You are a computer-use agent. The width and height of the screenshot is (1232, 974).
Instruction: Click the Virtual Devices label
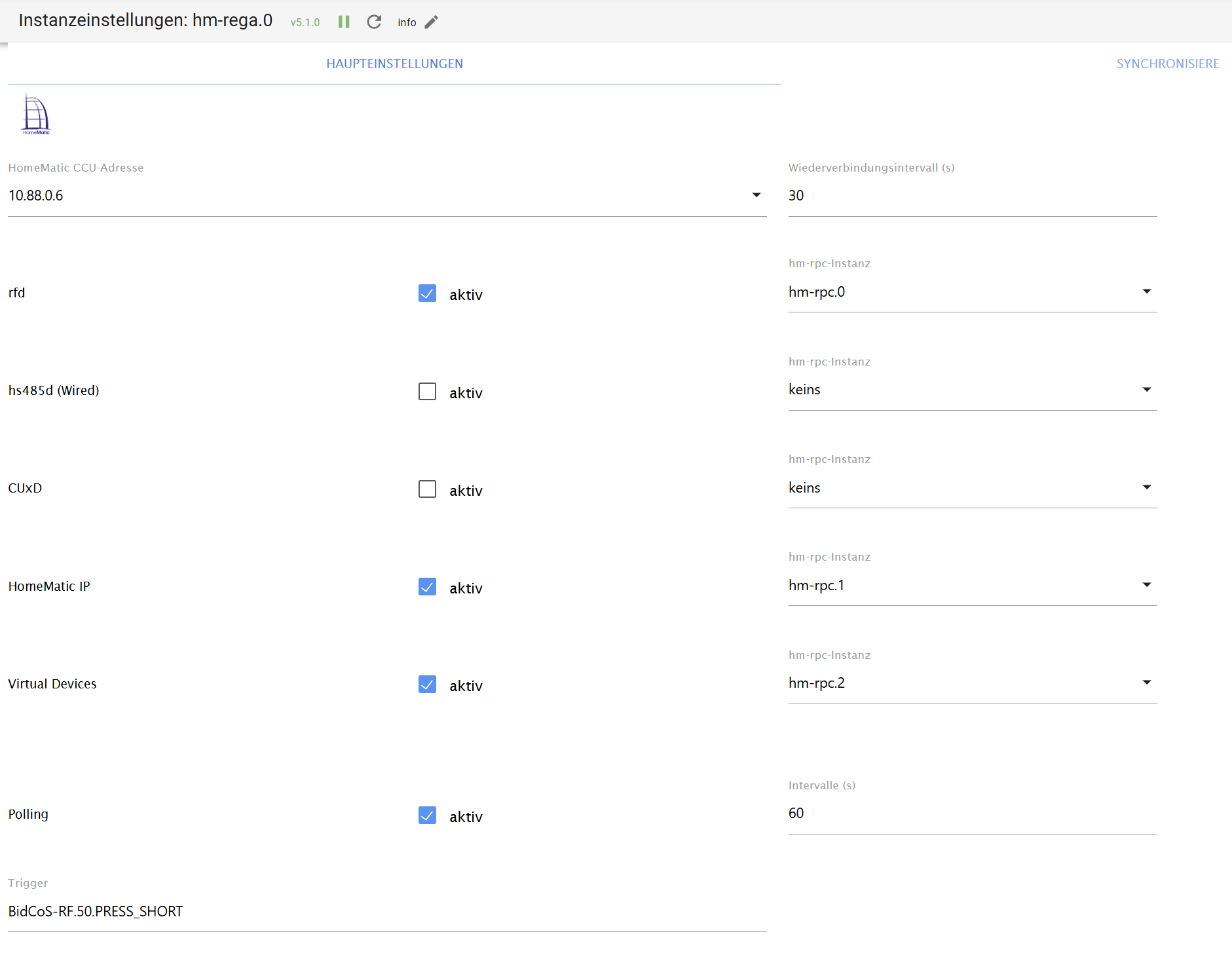(x=52, y=684)
